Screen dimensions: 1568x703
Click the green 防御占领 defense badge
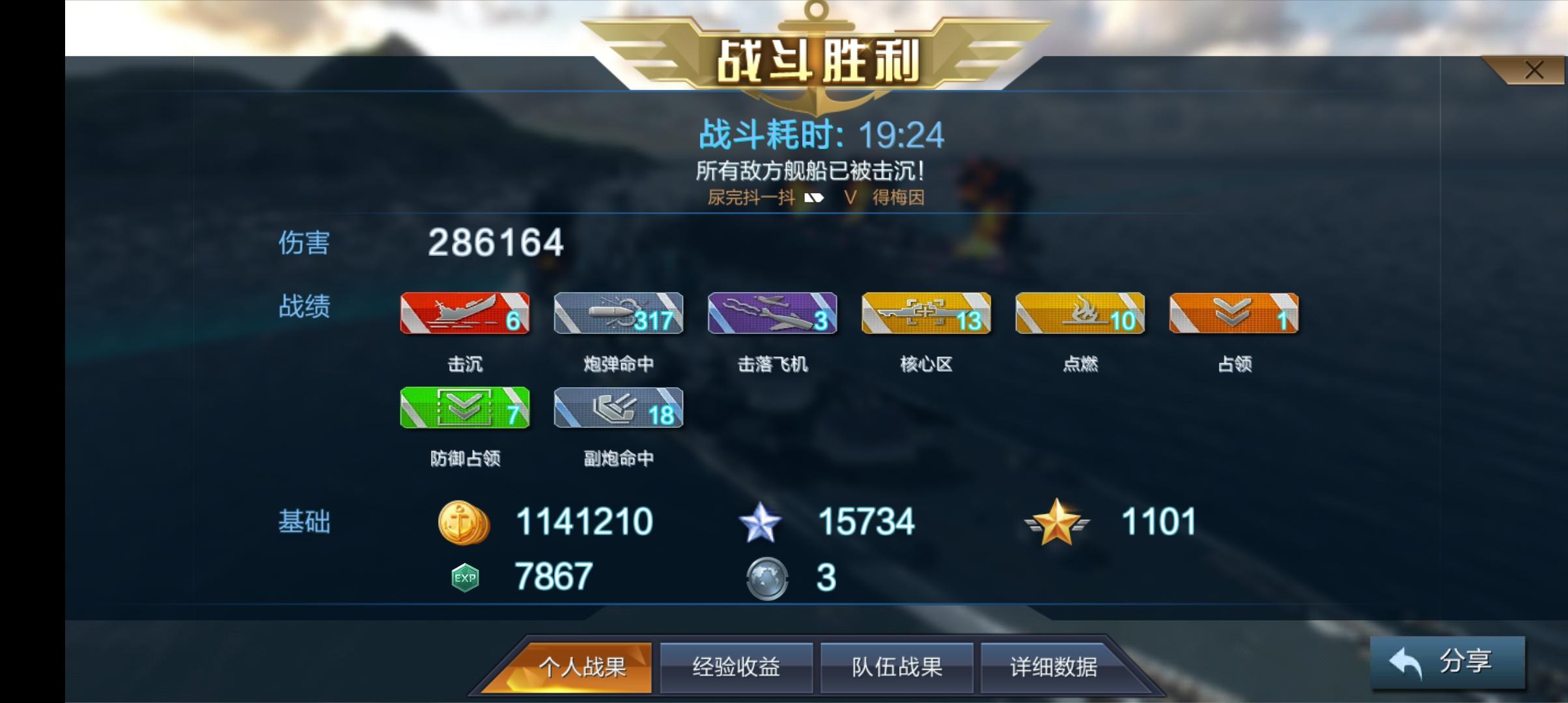[464, 407]
